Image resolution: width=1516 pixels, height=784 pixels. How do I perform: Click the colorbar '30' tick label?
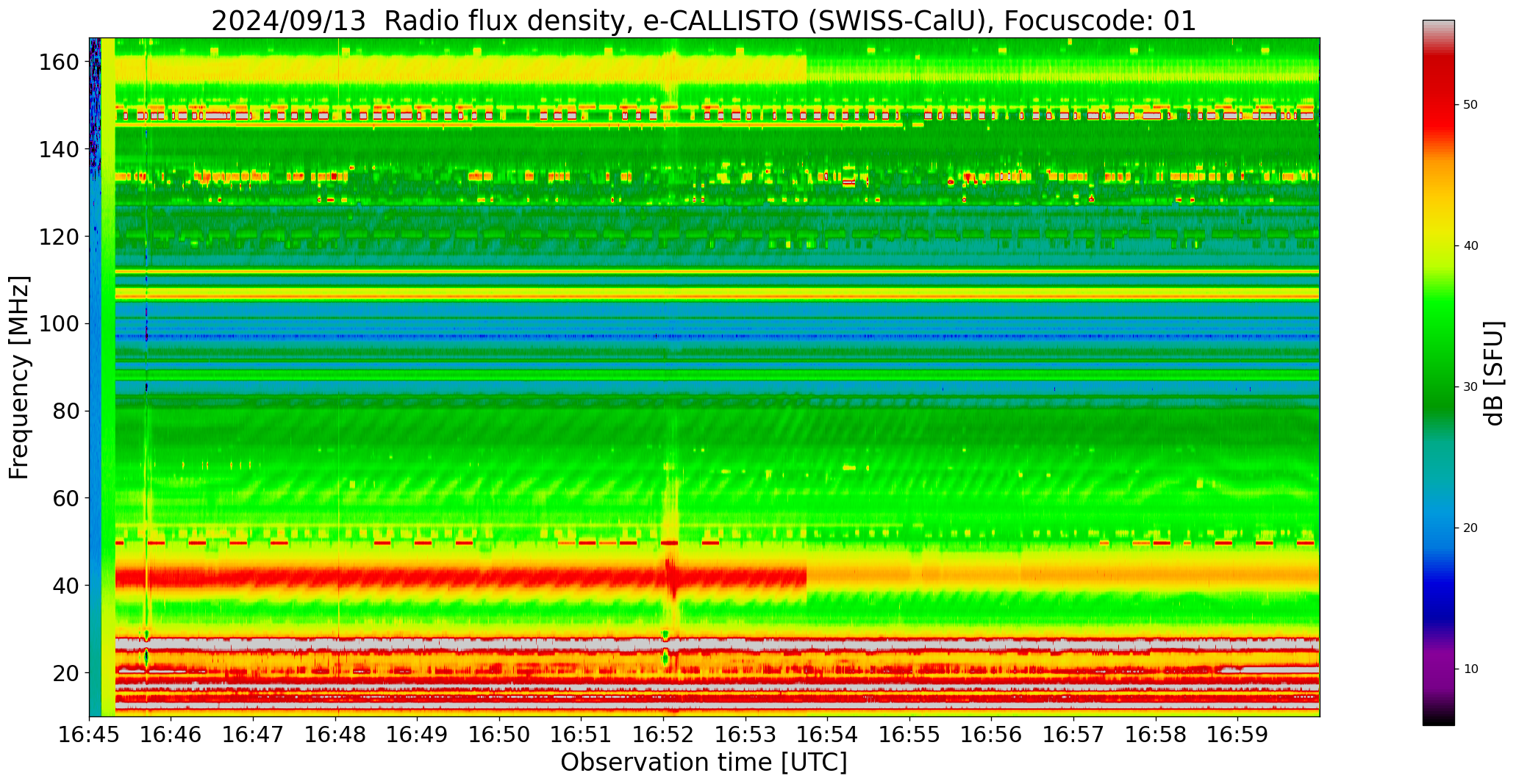click(1470, 387)
